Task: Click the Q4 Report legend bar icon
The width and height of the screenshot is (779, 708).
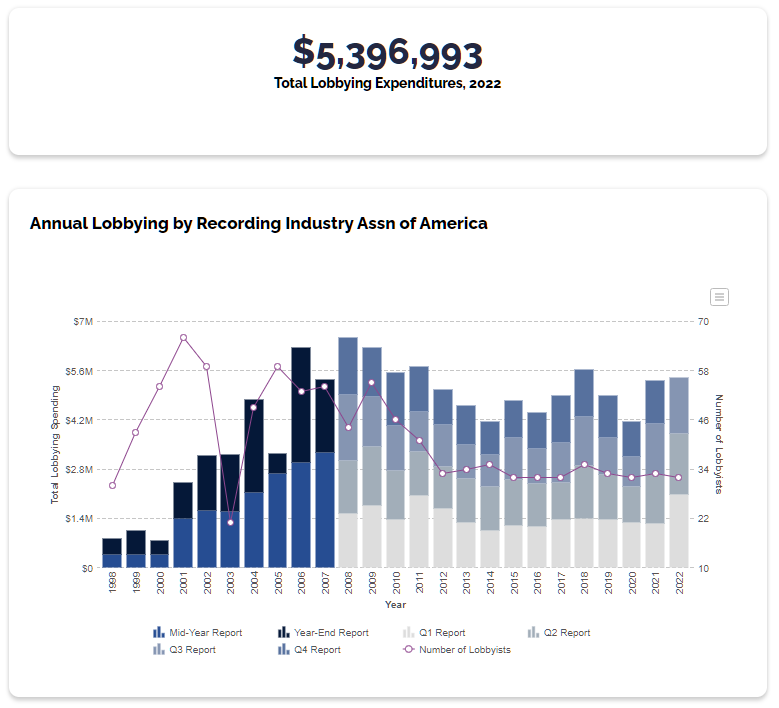Action: (x=283, y=649)
